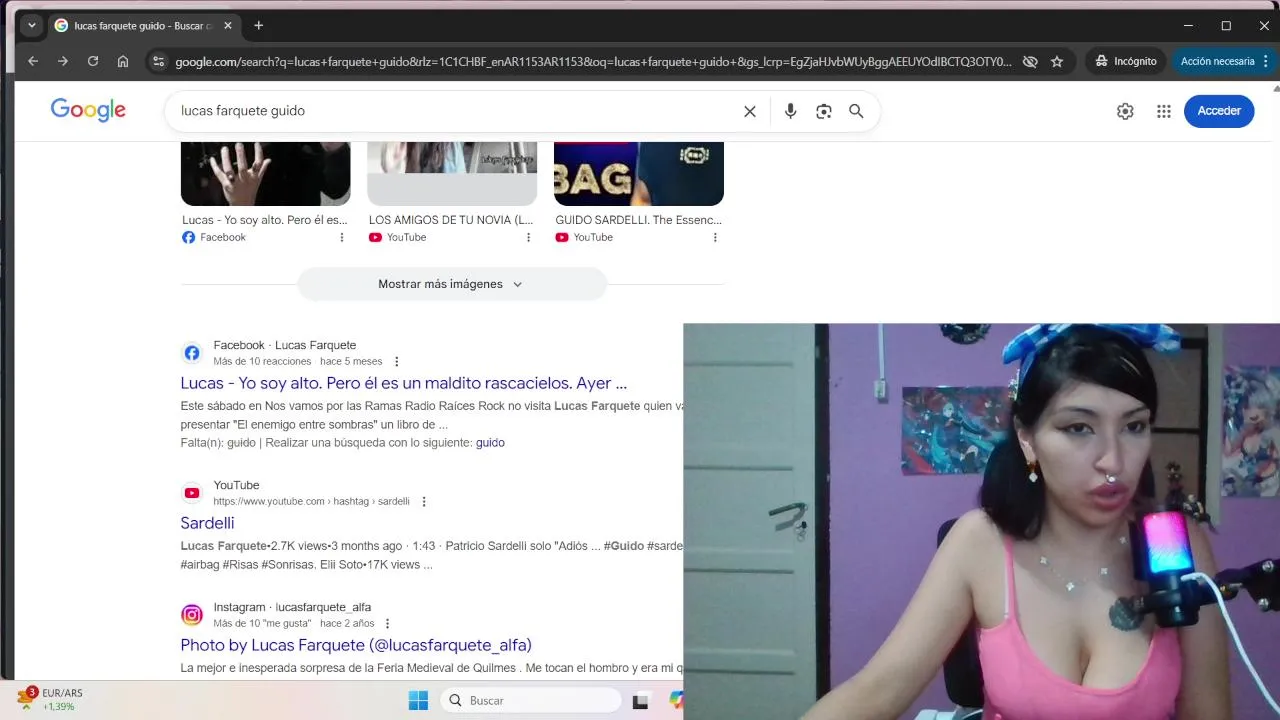Open the 'GUIDO SARDELLI' image thumbnail
Image resolution: width=1280 pixels, height=720 pixels.
(x=639, y=173)
